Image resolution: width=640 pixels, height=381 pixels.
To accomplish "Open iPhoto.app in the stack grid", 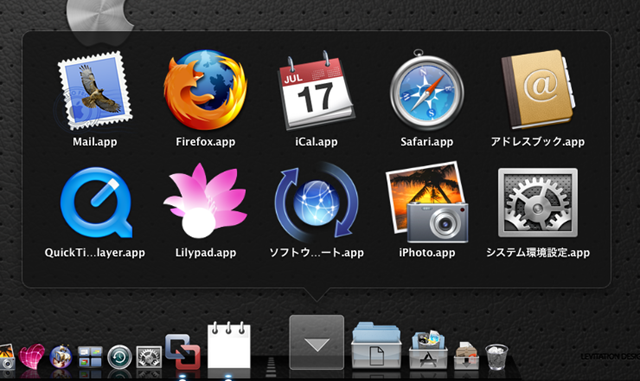I will pos(427,202).
